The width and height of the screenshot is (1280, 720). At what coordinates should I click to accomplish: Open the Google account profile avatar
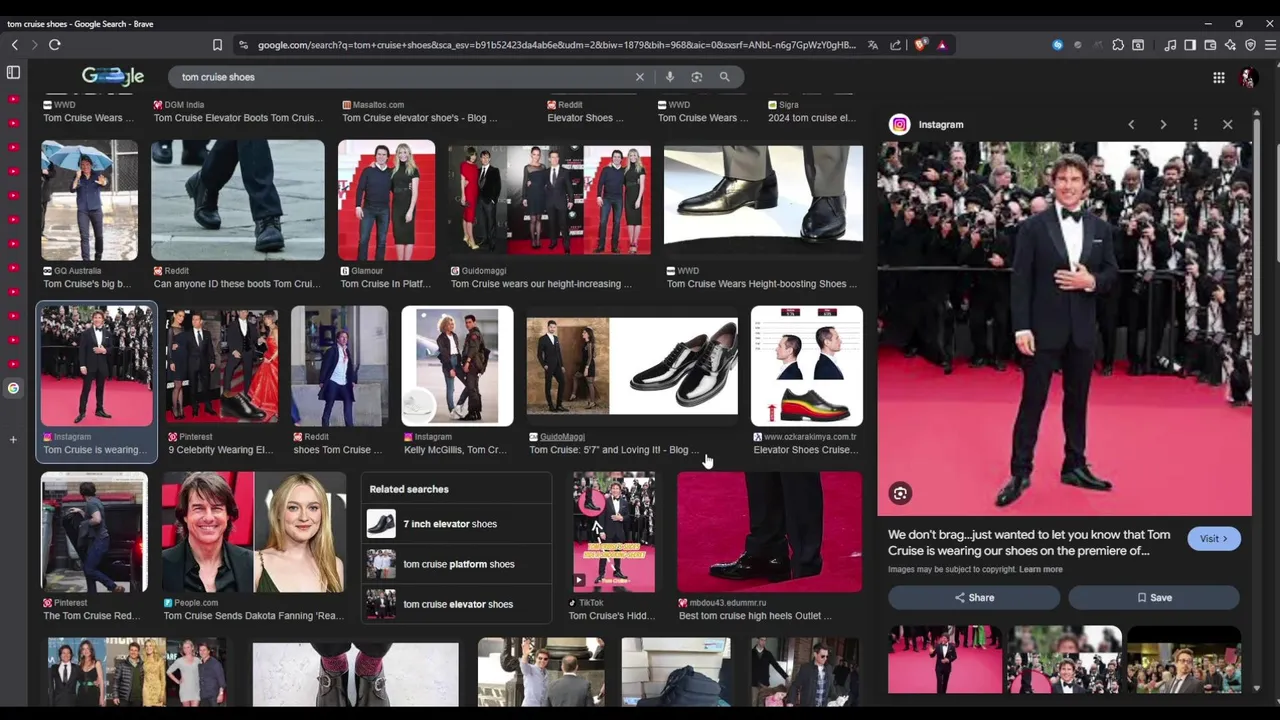point(1248,77)
